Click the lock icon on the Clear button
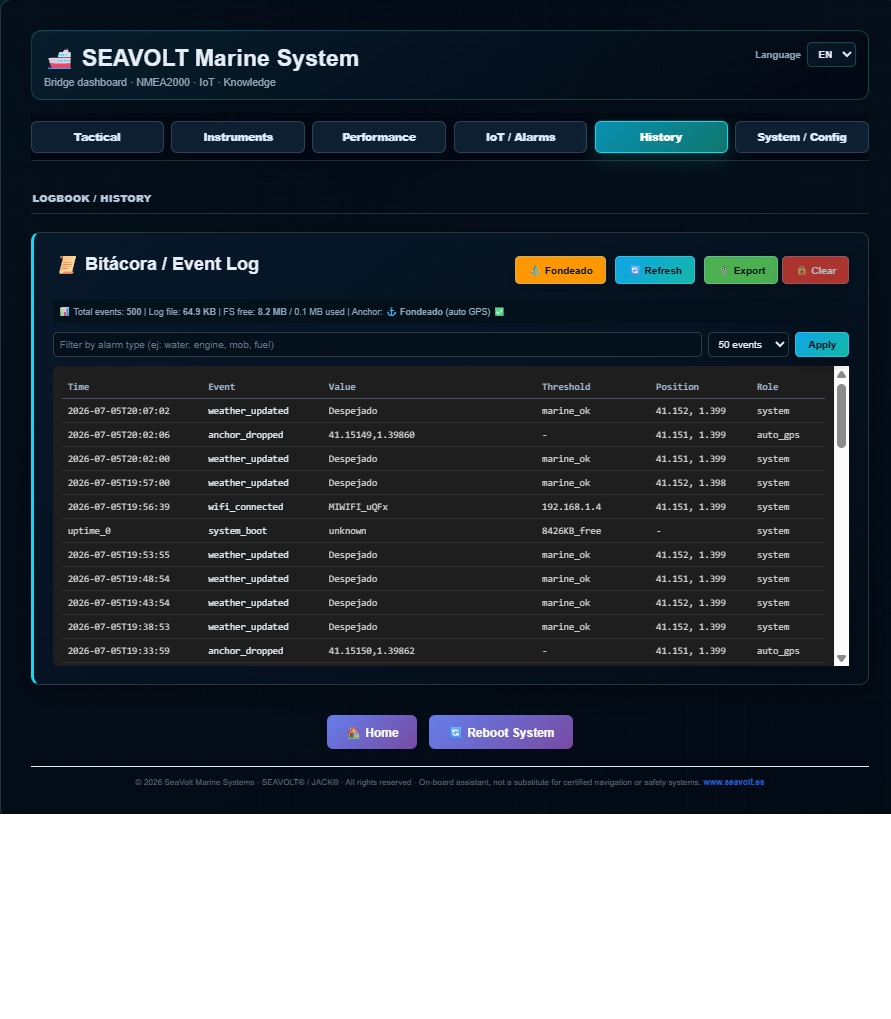The height and width of the screenshot is (1019, 891). 801,270
